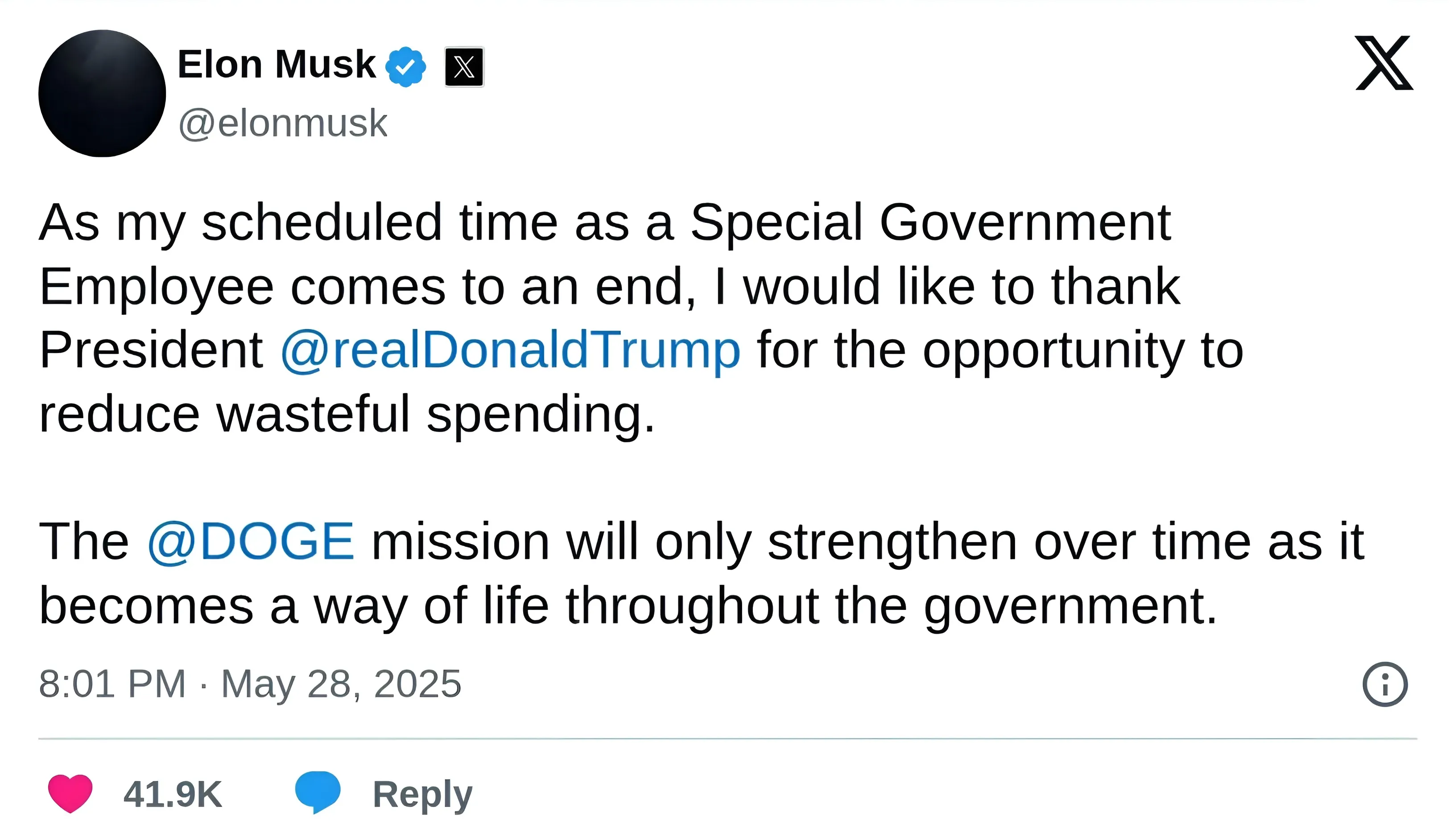Click the blue reply speech bubble
The image size is (1454, 840).
318,792
